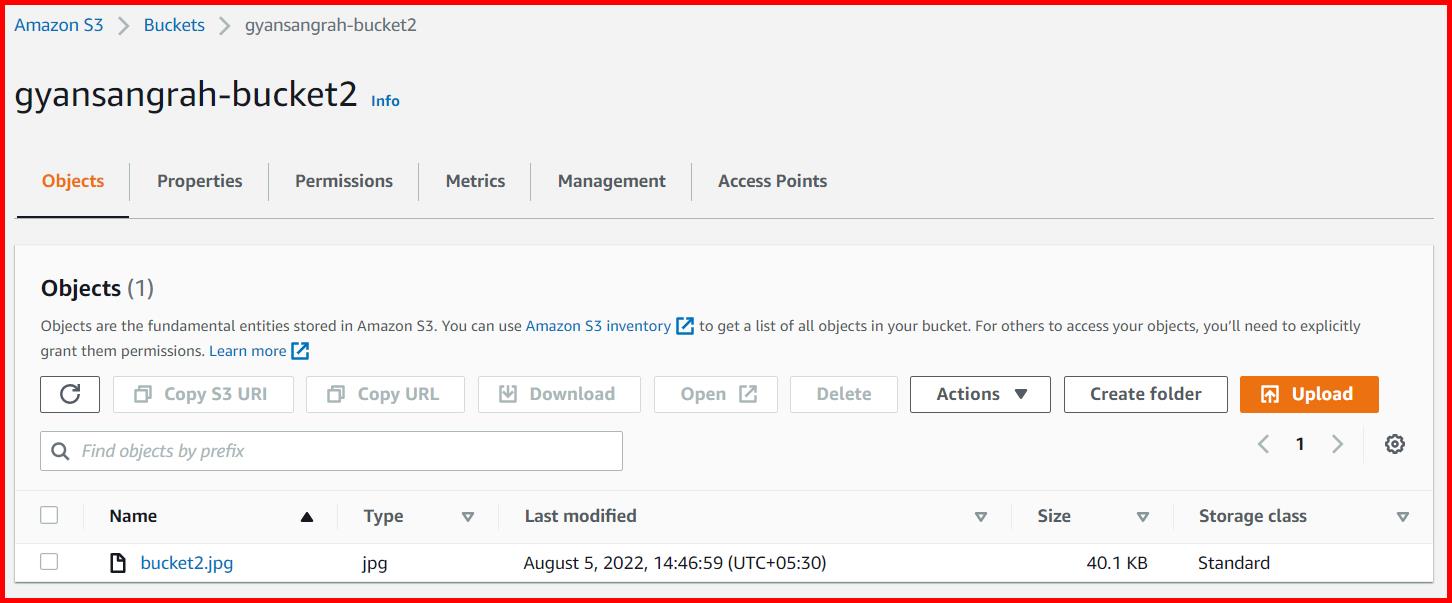Click the file icon next to bucket2.jpg
This screenshot has height=603, width=1452.
pyautogui.click(x=119, y=562)
